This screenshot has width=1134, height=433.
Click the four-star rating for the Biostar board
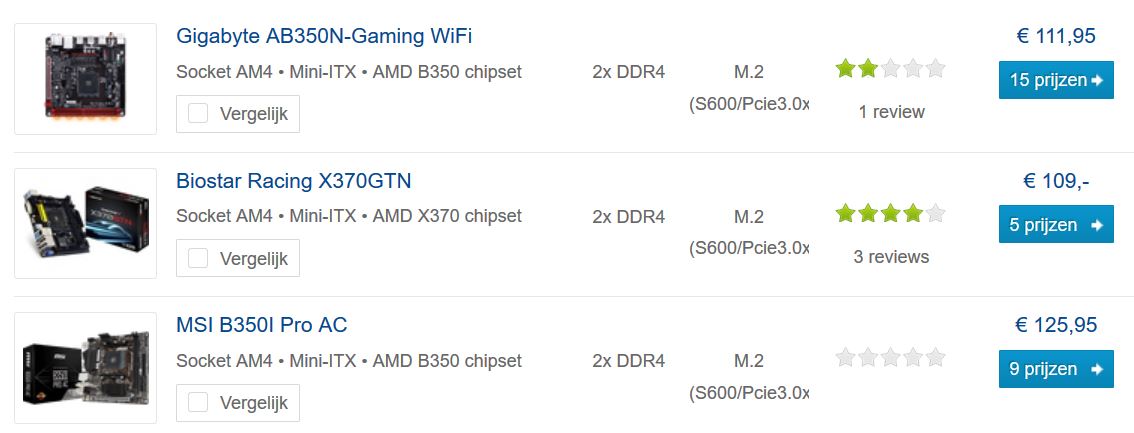[890, 213]
